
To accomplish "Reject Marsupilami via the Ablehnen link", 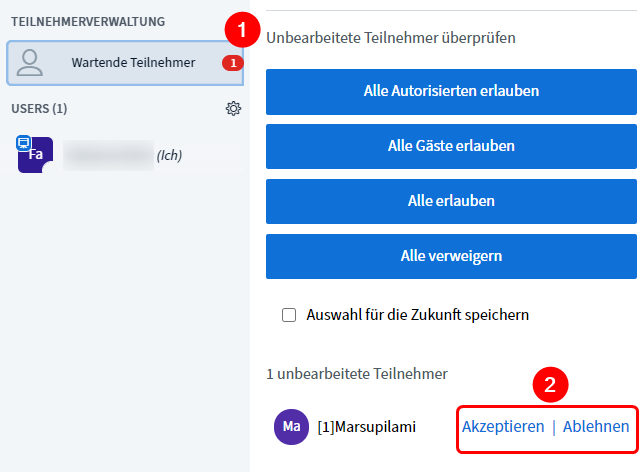I will pyautogui.click(x=596, y=427).
